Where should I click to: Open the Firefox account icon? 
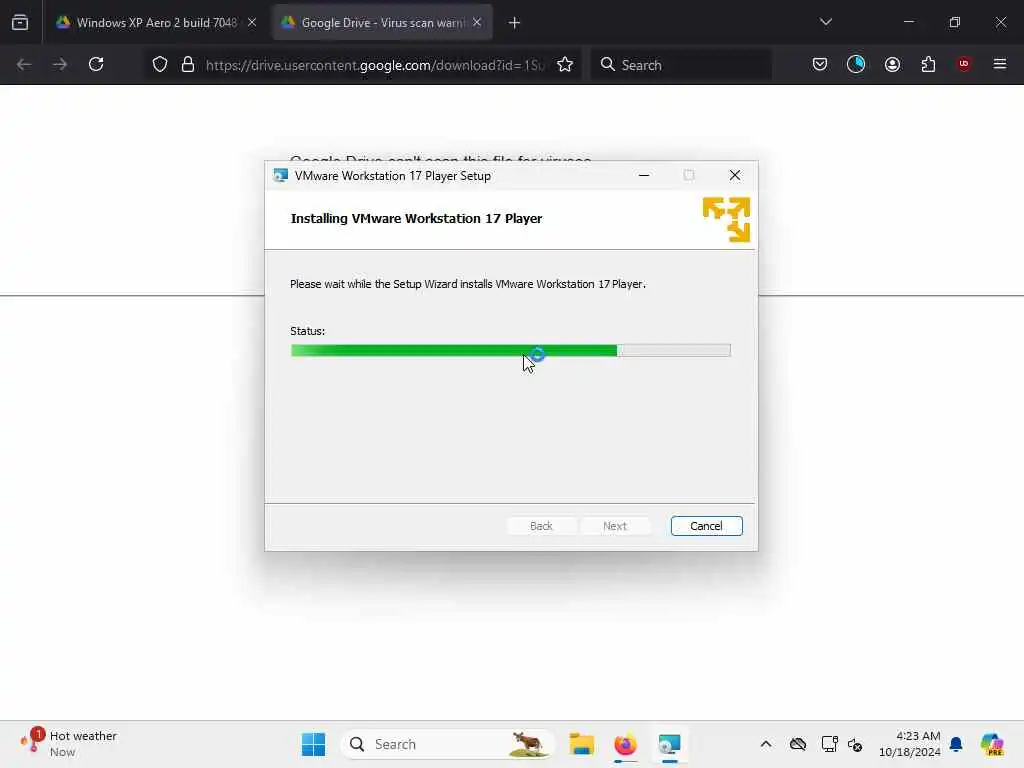pos(892,64)
